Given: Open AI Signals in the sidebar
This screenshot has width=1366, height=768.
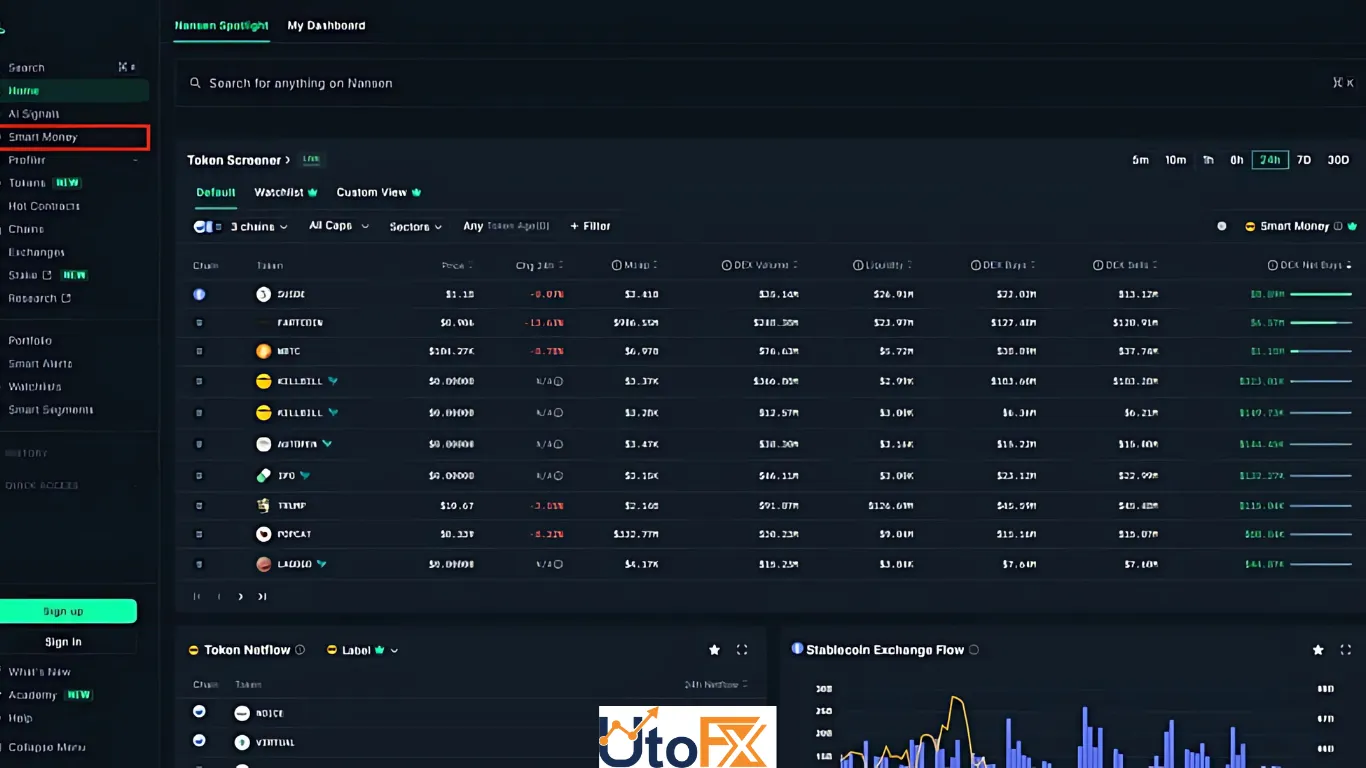Looking at the screenshot, I should [34, 114].
